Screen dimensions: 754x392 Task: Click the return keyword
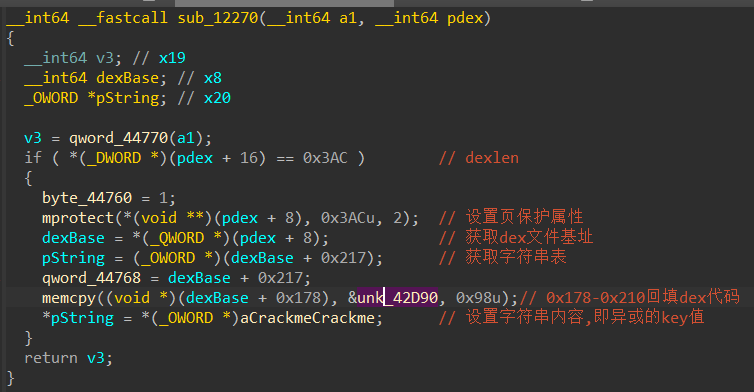(51, 358)
